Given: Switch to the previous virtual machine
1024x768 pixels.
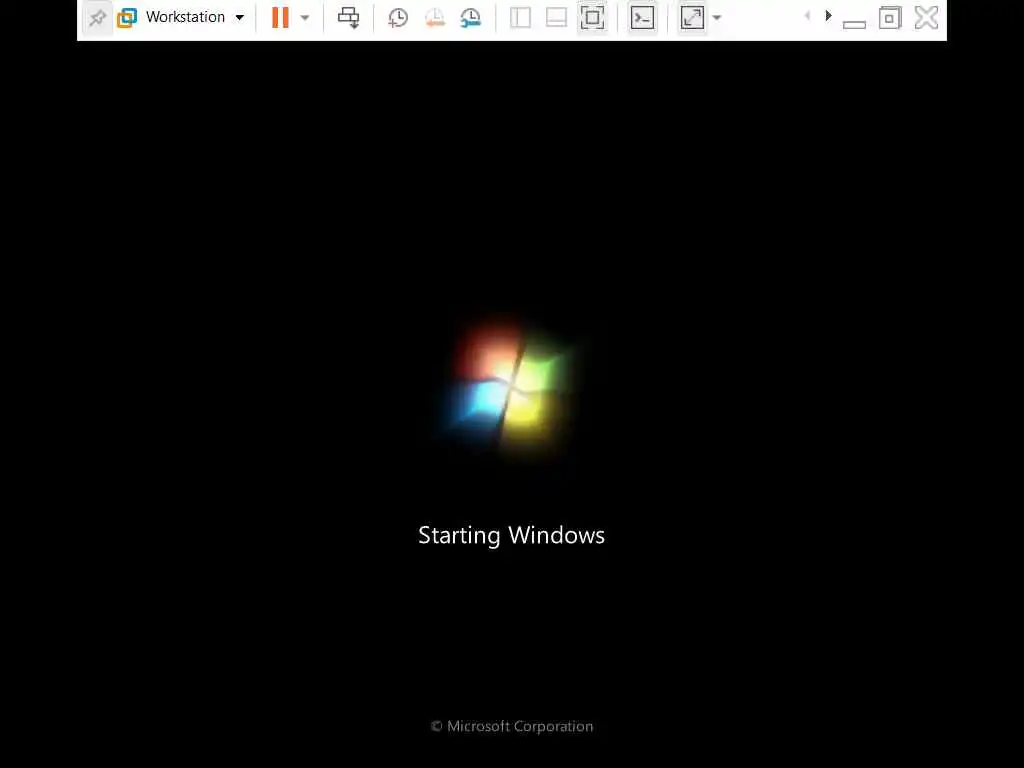Looking at the screenshot, I should click(x=808, y=16).
